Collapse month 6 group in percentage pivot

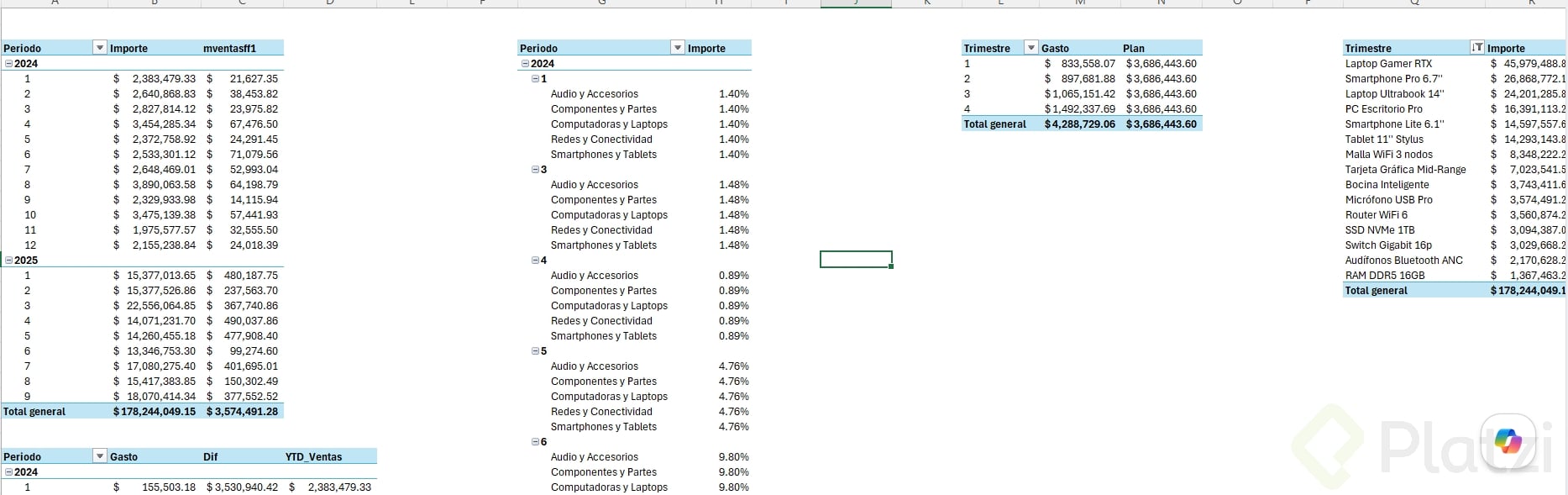pos(535,441)
